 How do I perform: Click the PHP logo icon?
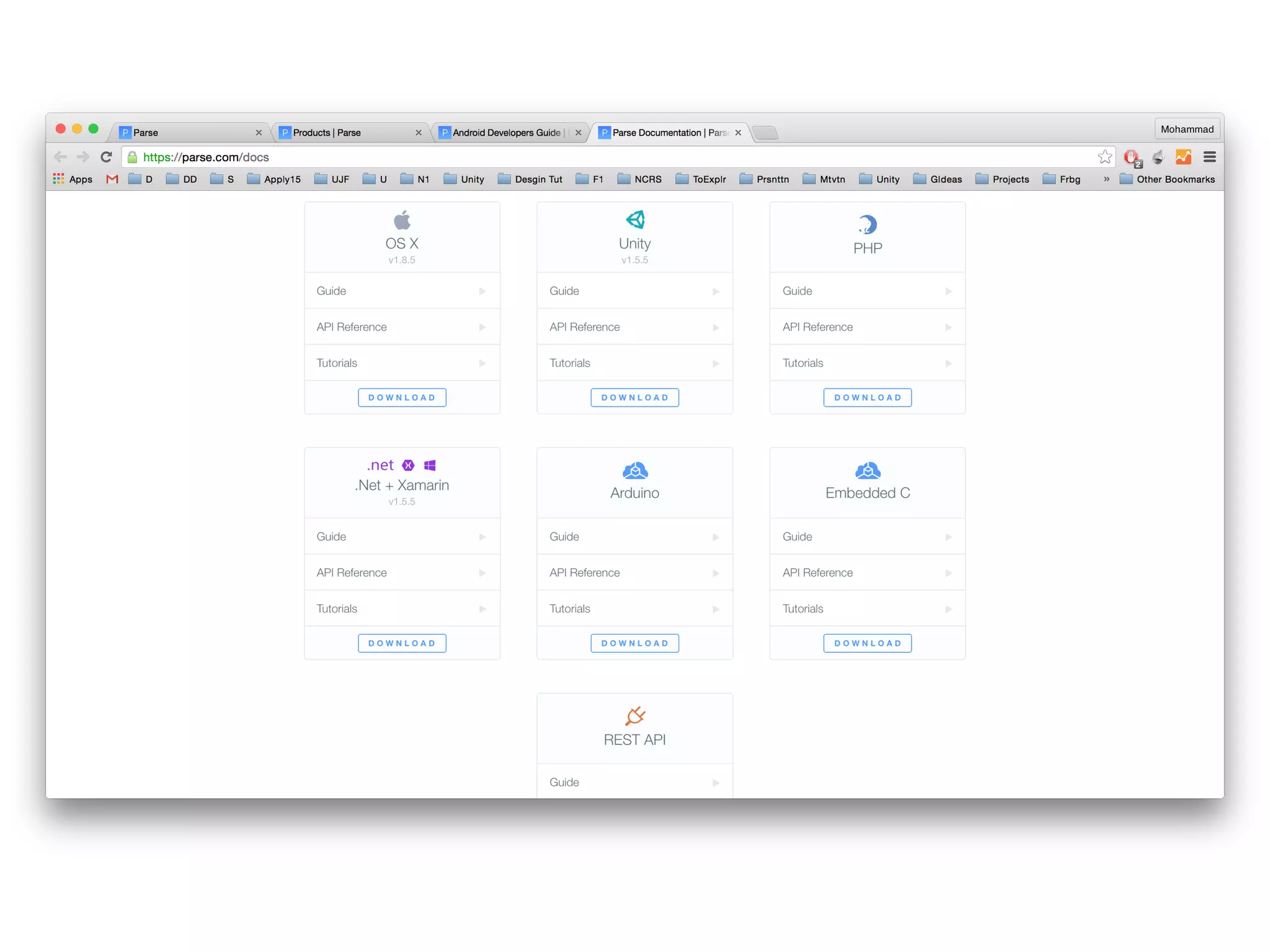pos(868,224)
